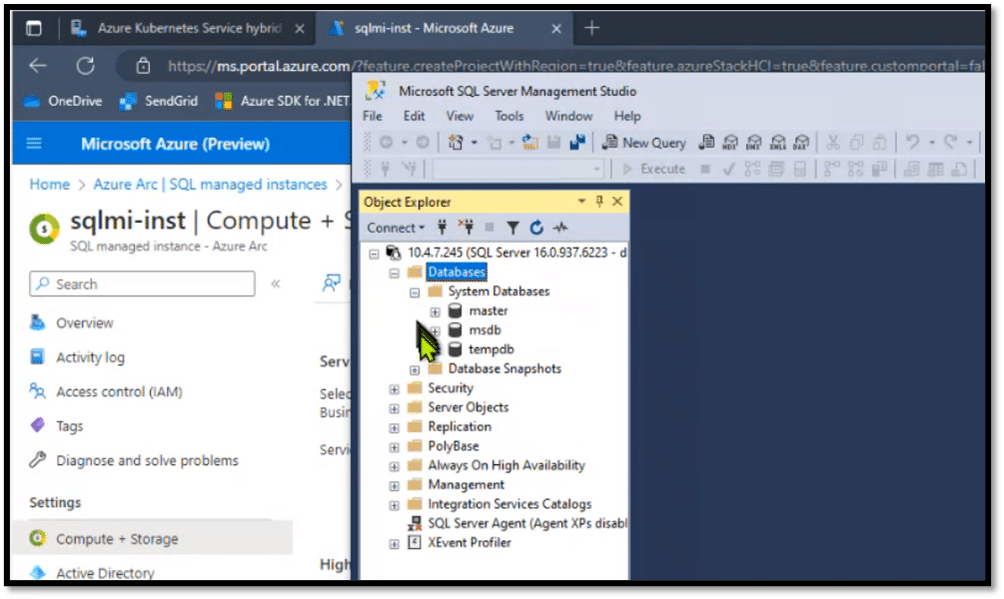Click the Azure resource menu Search field

pos(142,284)
